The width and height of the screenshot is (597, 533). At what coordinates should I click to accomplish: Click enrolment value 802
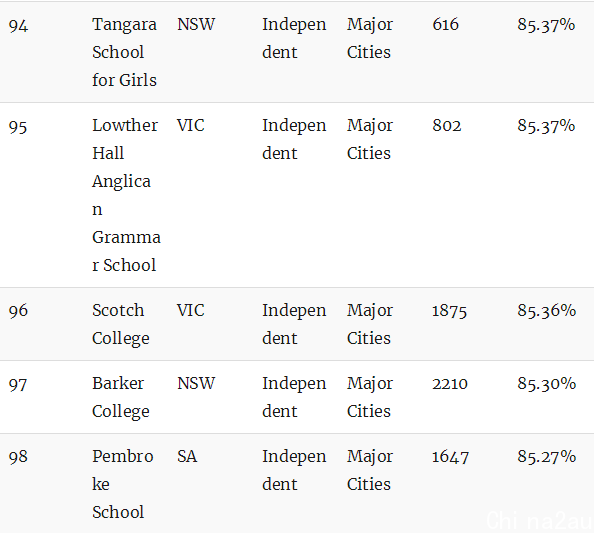point(447,125)
